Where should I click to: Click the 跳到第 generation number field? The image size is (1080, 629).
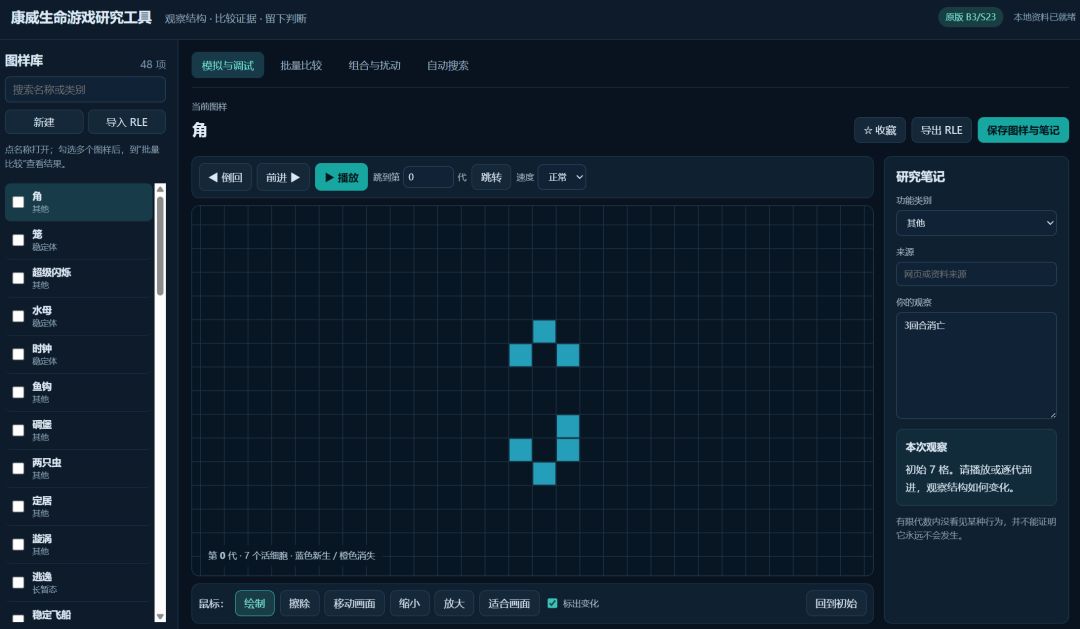[x=428, y=177]
